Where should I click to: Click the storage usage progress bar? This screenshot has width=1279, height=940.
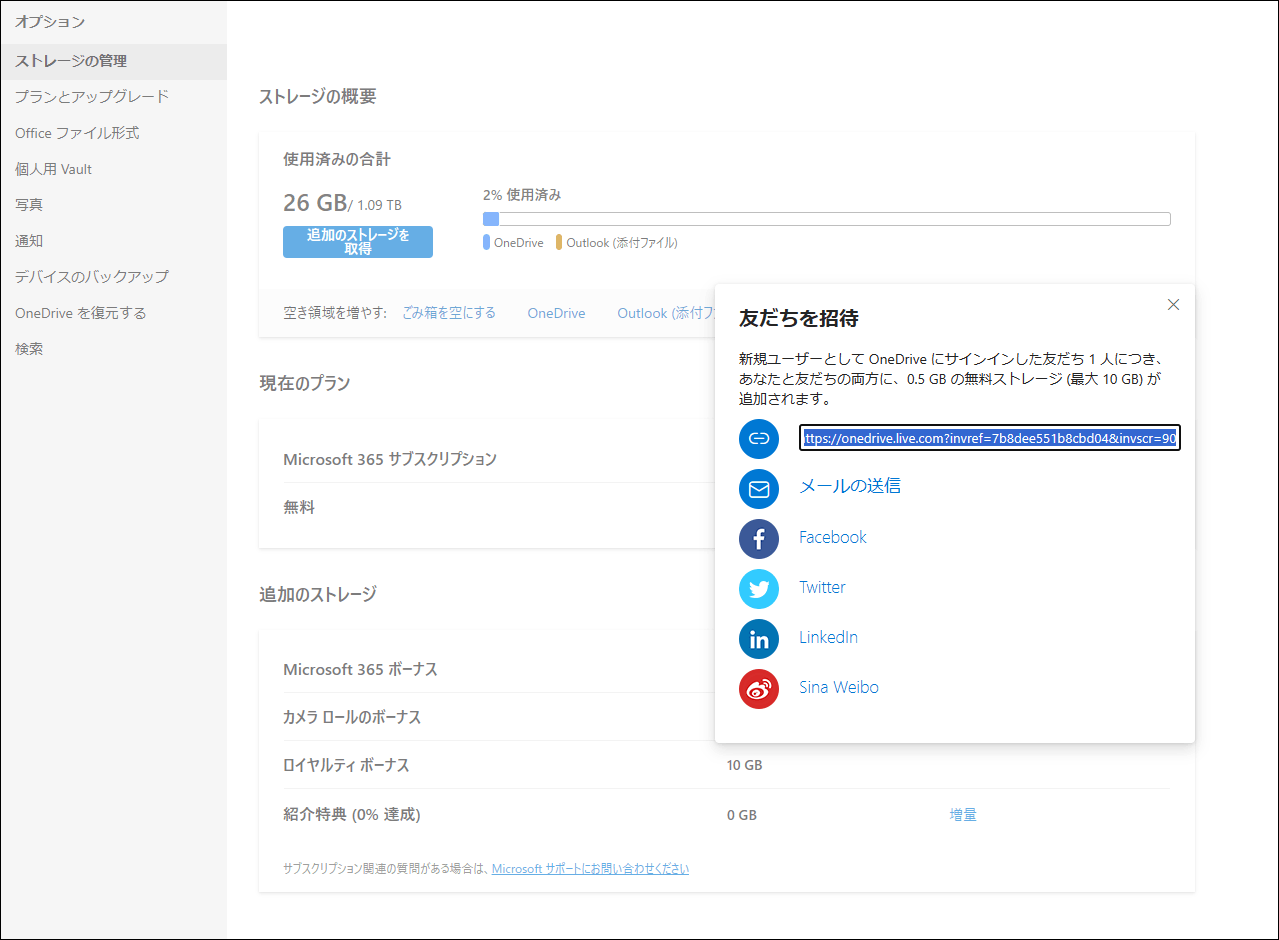(827, 219)
